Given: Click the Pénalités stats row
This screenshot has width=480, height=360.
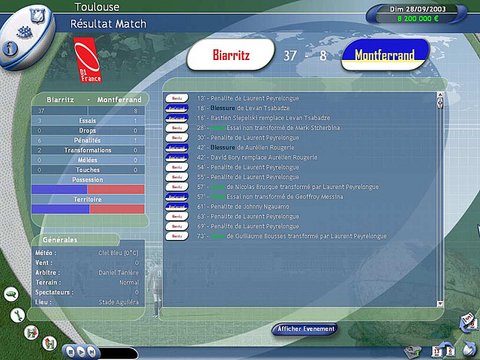Looking at the screenshot, I should point(88,140).
